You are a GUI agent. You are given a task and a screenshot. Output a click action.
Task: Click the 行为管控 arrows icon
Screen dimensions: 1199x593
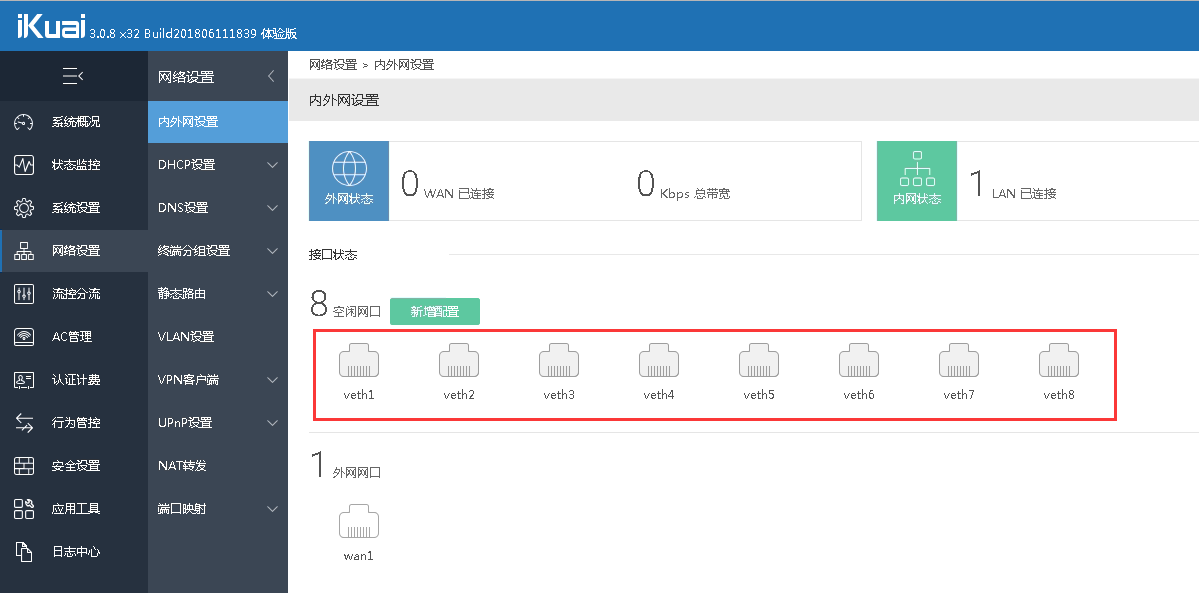[x=24, y=422]
